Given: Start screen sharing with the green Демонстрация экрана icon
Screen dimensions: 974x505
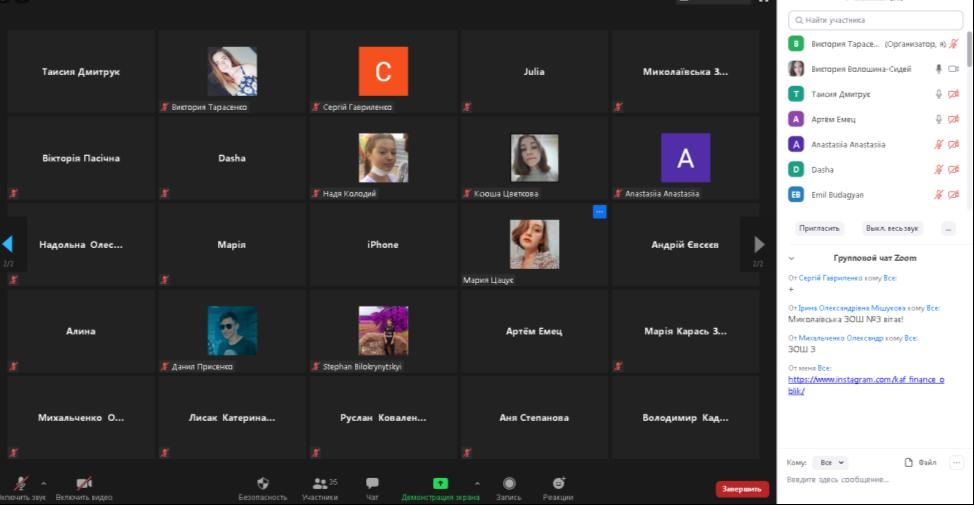Looking at the screenshot, I should [440, 483].
